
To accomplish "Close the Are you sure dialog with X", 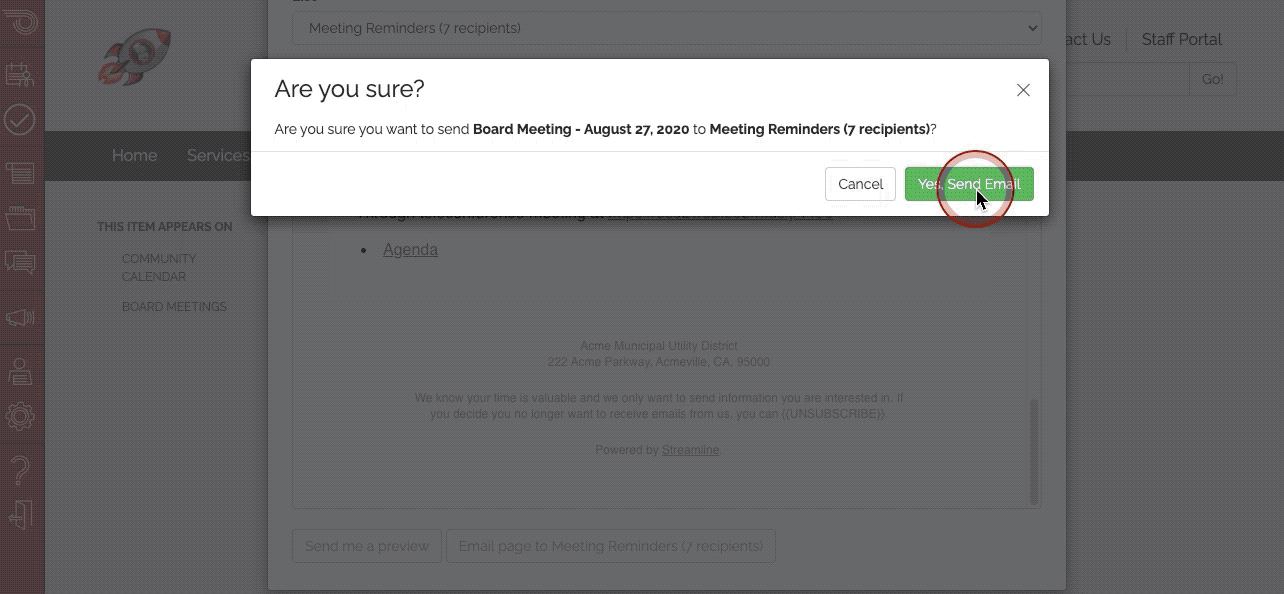I will pos(1023,90).
